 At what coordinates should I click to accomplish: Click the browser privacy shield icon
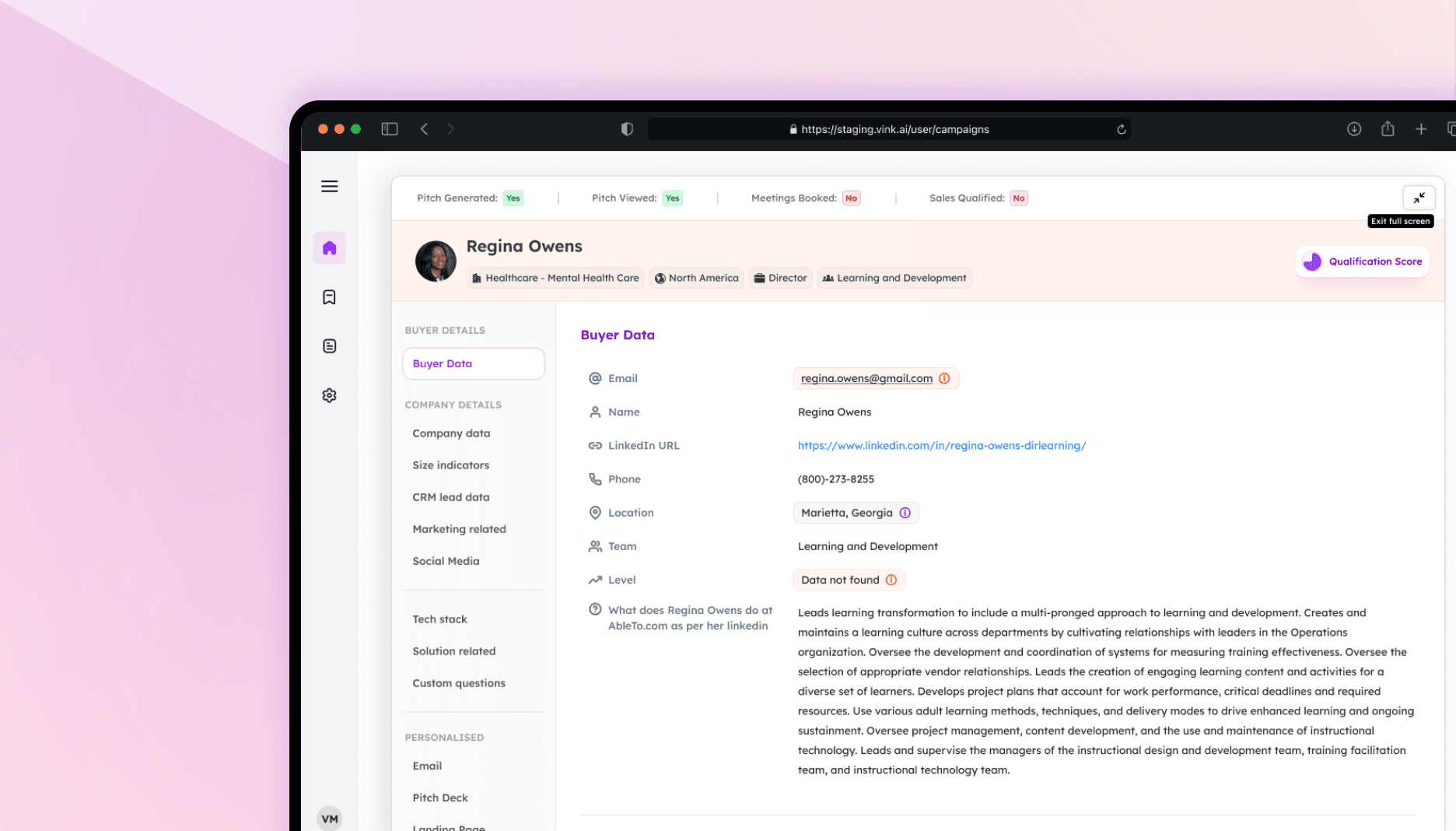tap(627, 129)
